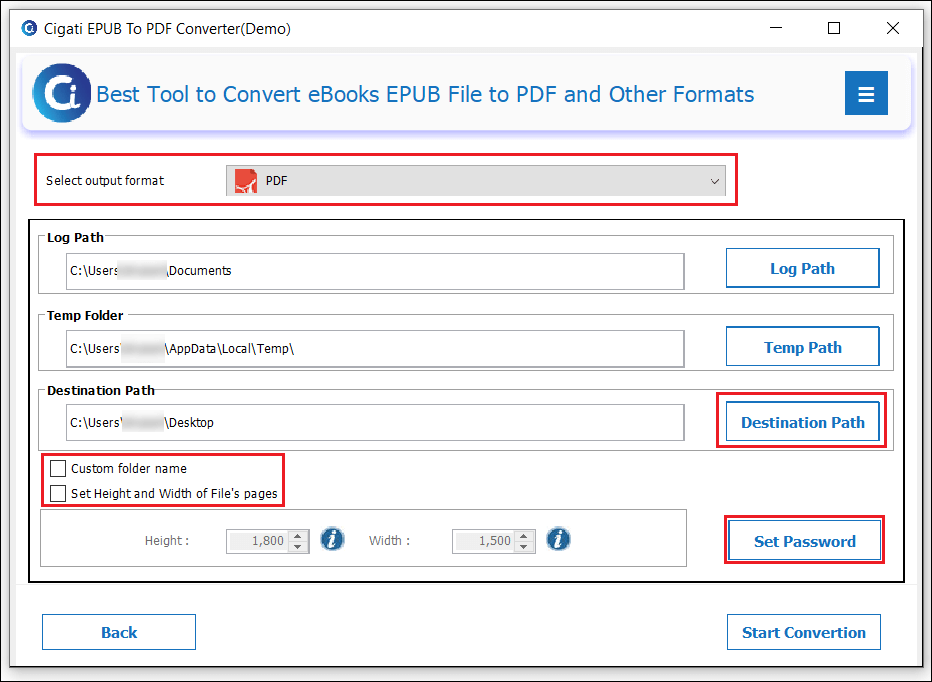Viewport: 932px width, 682px height.
Task: Increase the Height value with the stepper
Action: pyautogui.click(x=295, y=535)
